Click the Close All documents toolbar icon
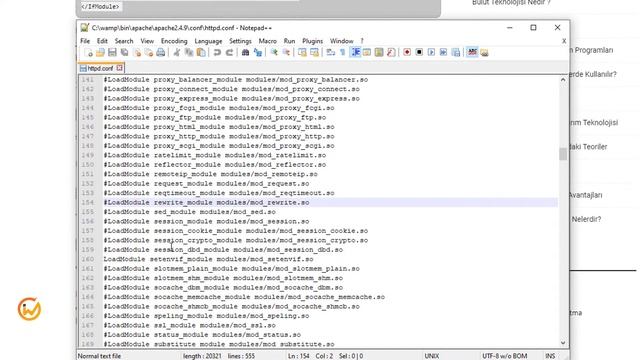The image size is (640, 360). coord(149,52)
